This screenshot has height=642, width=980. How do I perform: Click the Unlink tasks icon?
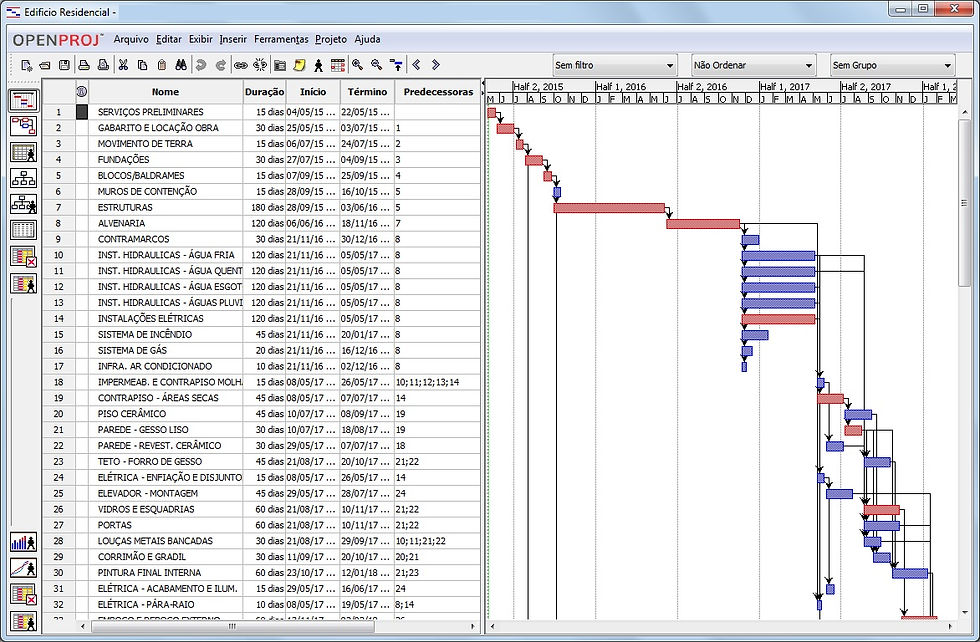pos(260,65)
